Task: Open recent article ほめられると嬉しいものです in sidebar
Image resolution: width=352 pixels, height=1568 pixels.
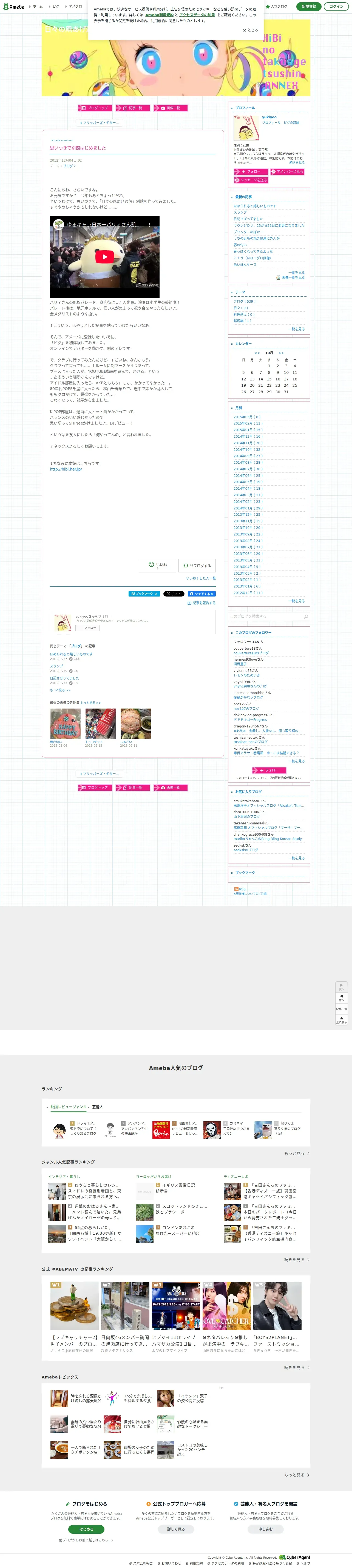Action: pyautogui.click(x=255, y=206)
